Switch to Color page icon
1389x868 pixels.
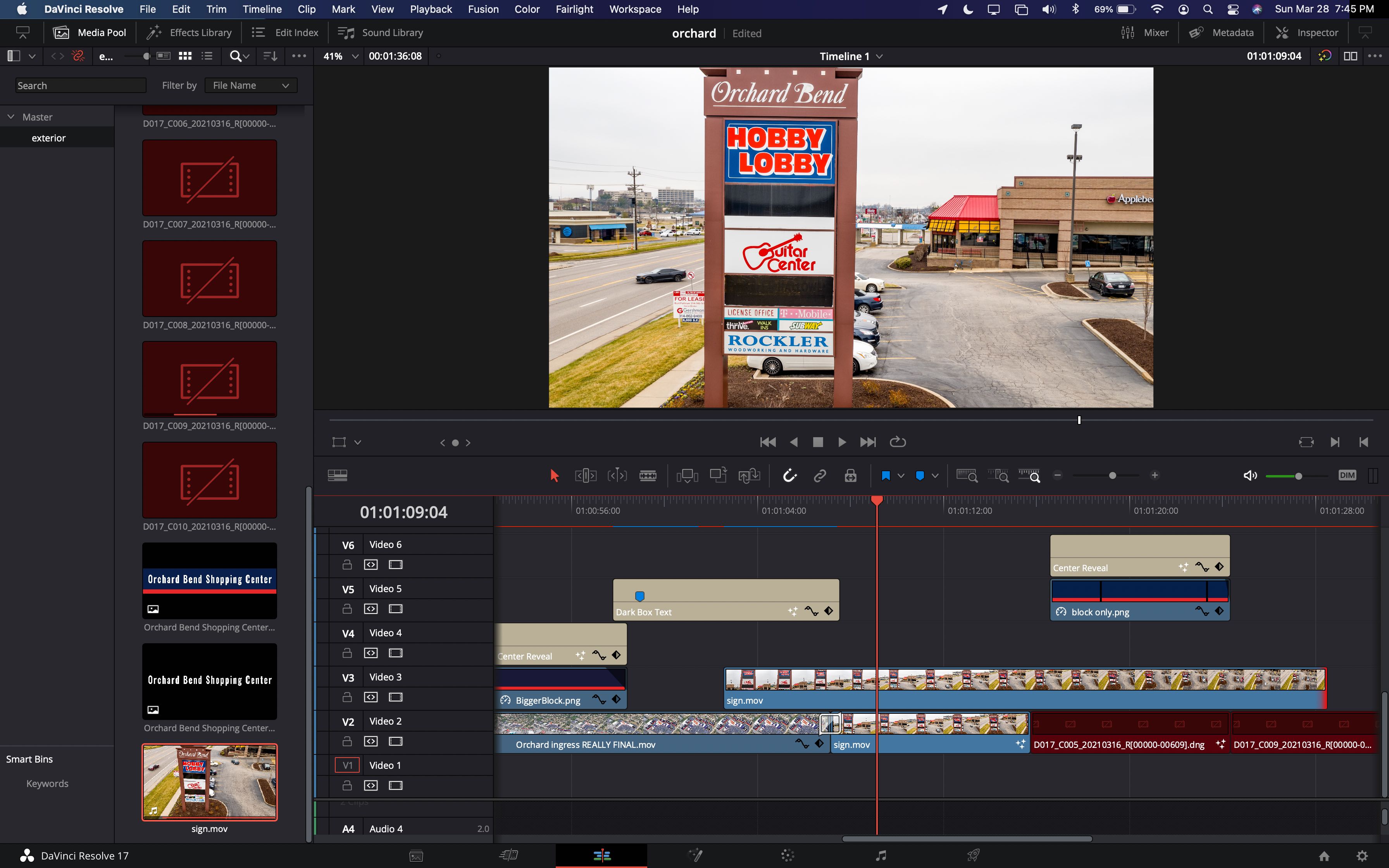click(x=788, y=855)
